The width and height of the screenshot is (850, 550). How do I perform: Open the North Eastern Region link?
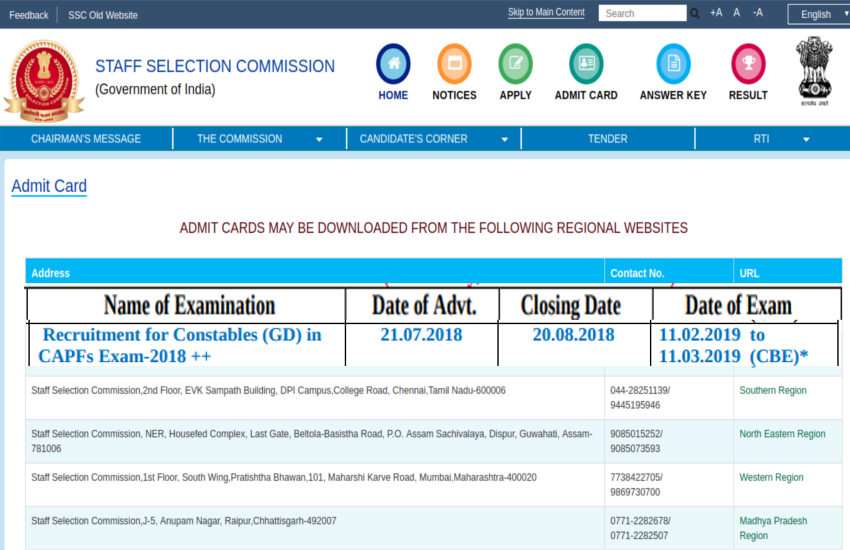782,434
